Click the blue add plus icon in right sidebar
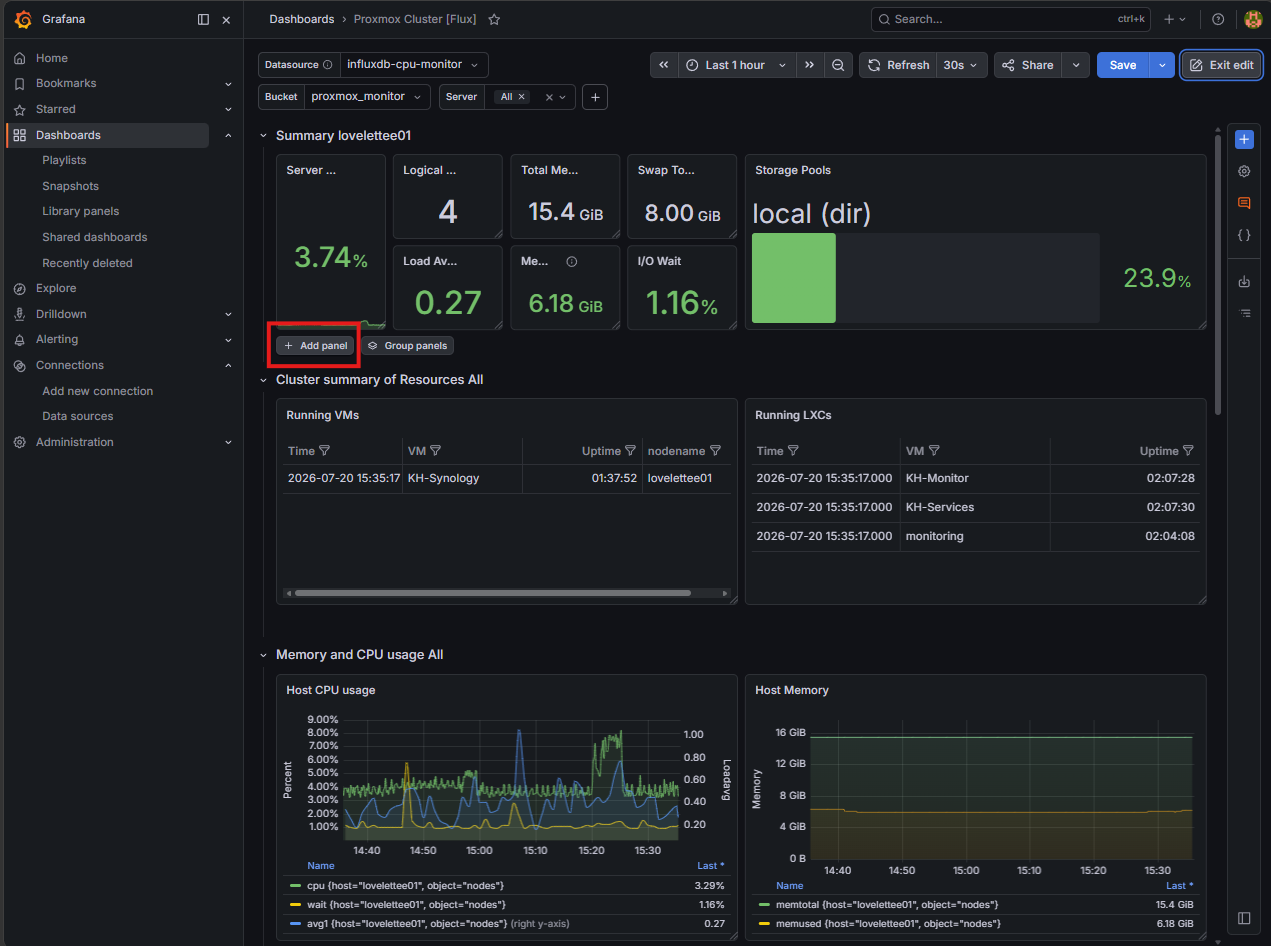 [1244, 139]
